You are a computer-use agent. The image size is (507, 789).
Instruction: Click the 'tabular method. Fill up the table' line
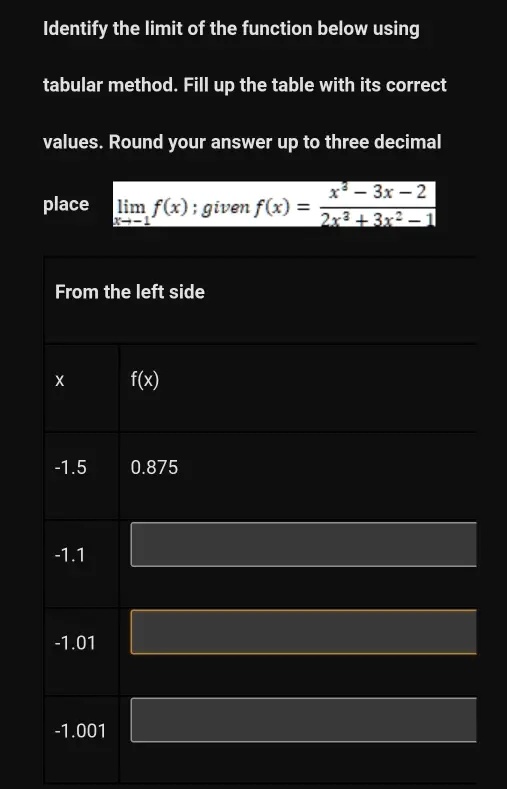(244, 85)
